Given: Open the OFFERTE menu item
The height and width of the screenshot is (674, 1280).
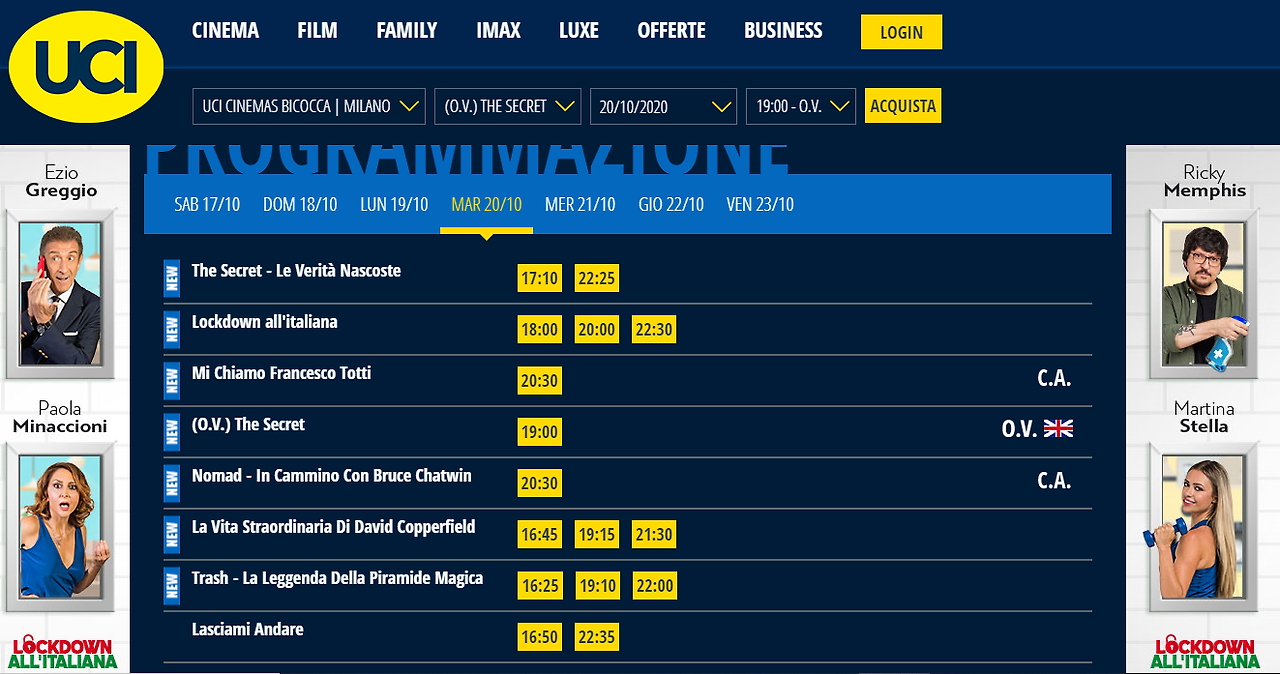Looking at the screenshot, I should click(671, 30).
